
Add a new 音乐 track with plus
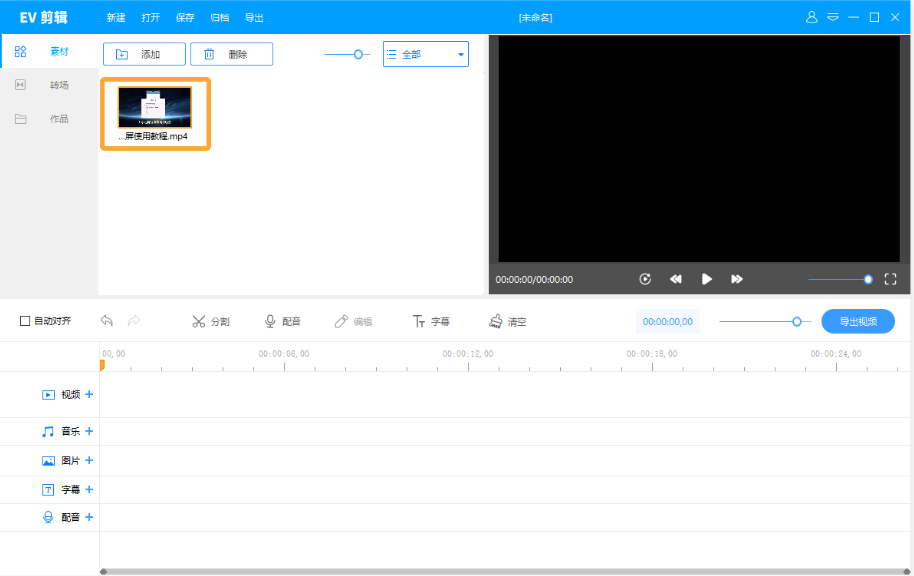pos(89,432)
